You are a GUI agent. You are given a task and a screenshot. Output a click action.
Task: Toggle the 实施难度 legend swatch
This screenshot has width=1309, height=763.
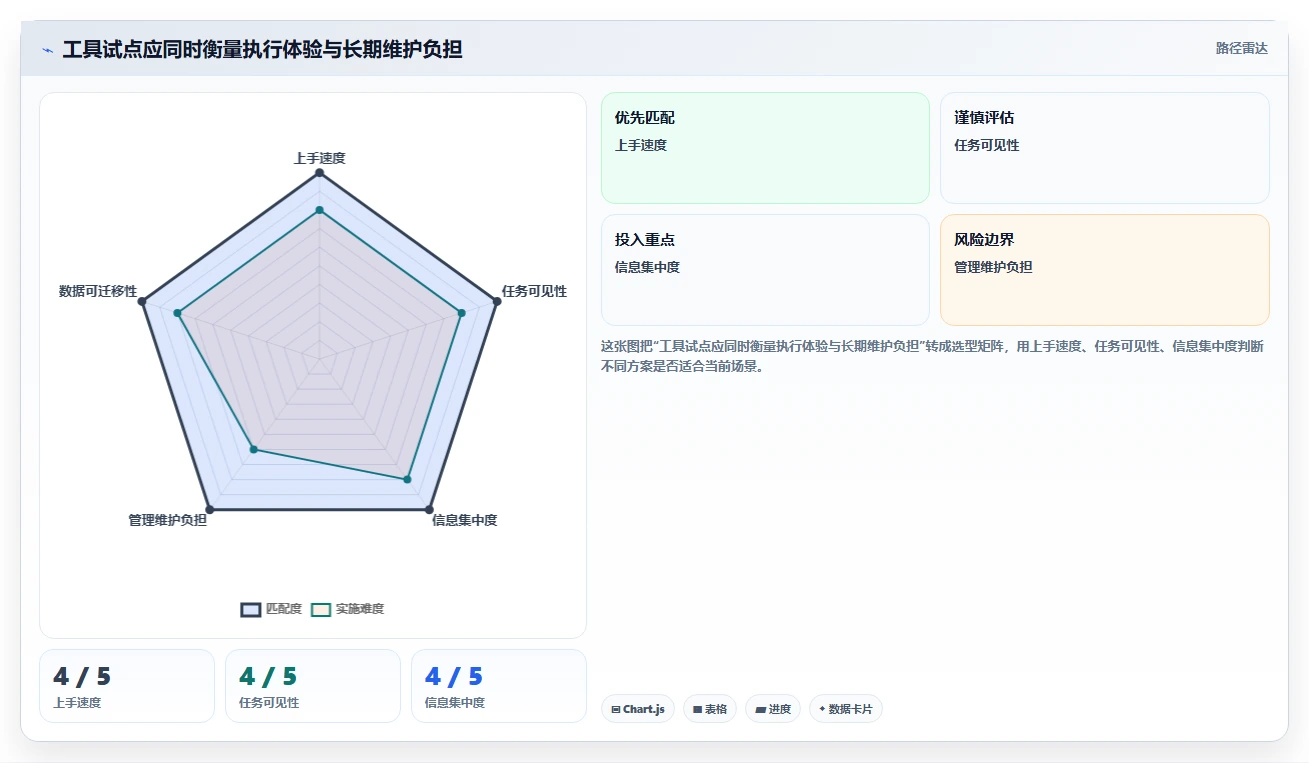pos(321,609)
